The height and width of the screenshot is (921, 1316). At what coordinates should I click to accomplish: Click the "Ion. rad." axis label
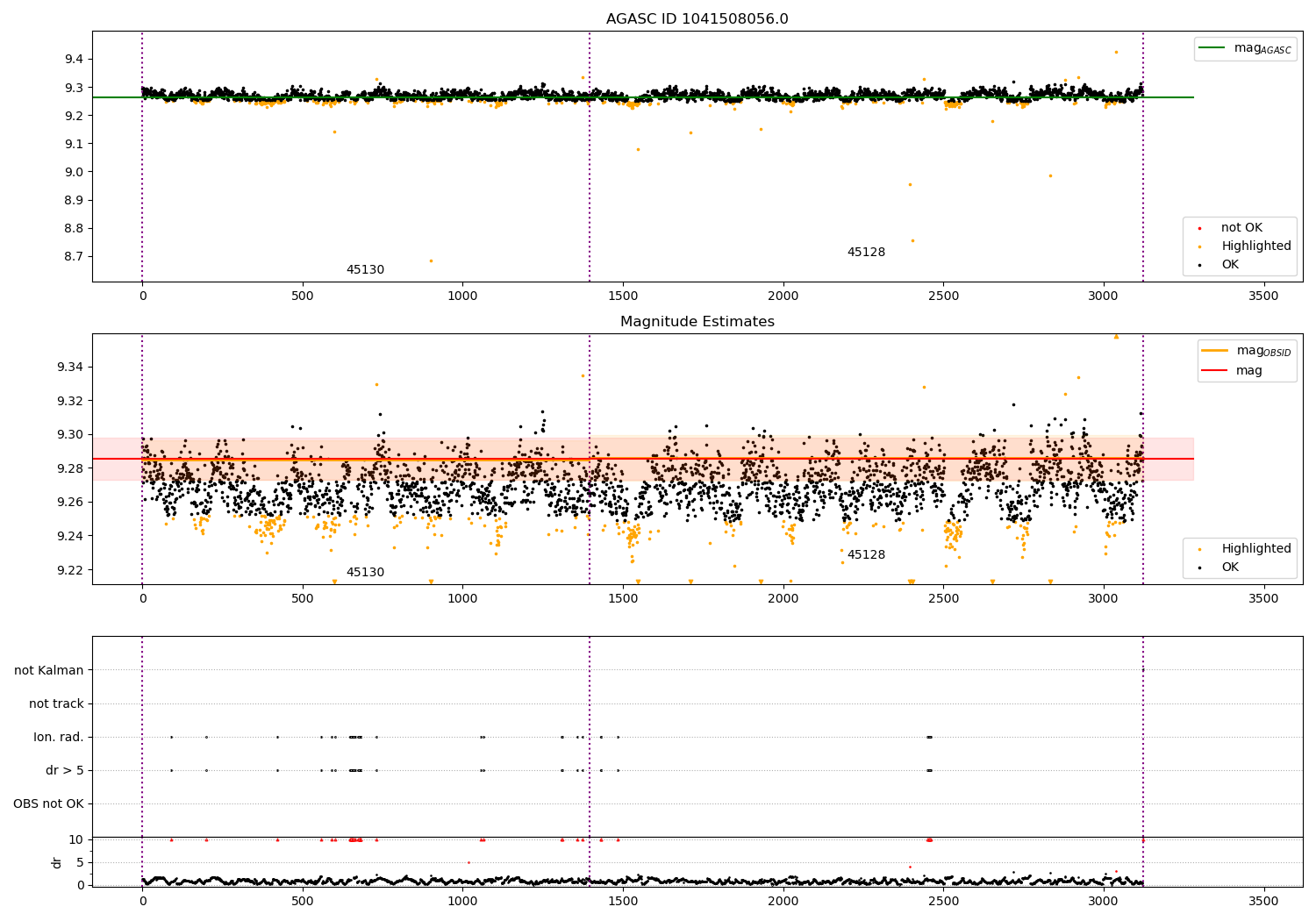(59, 737)
